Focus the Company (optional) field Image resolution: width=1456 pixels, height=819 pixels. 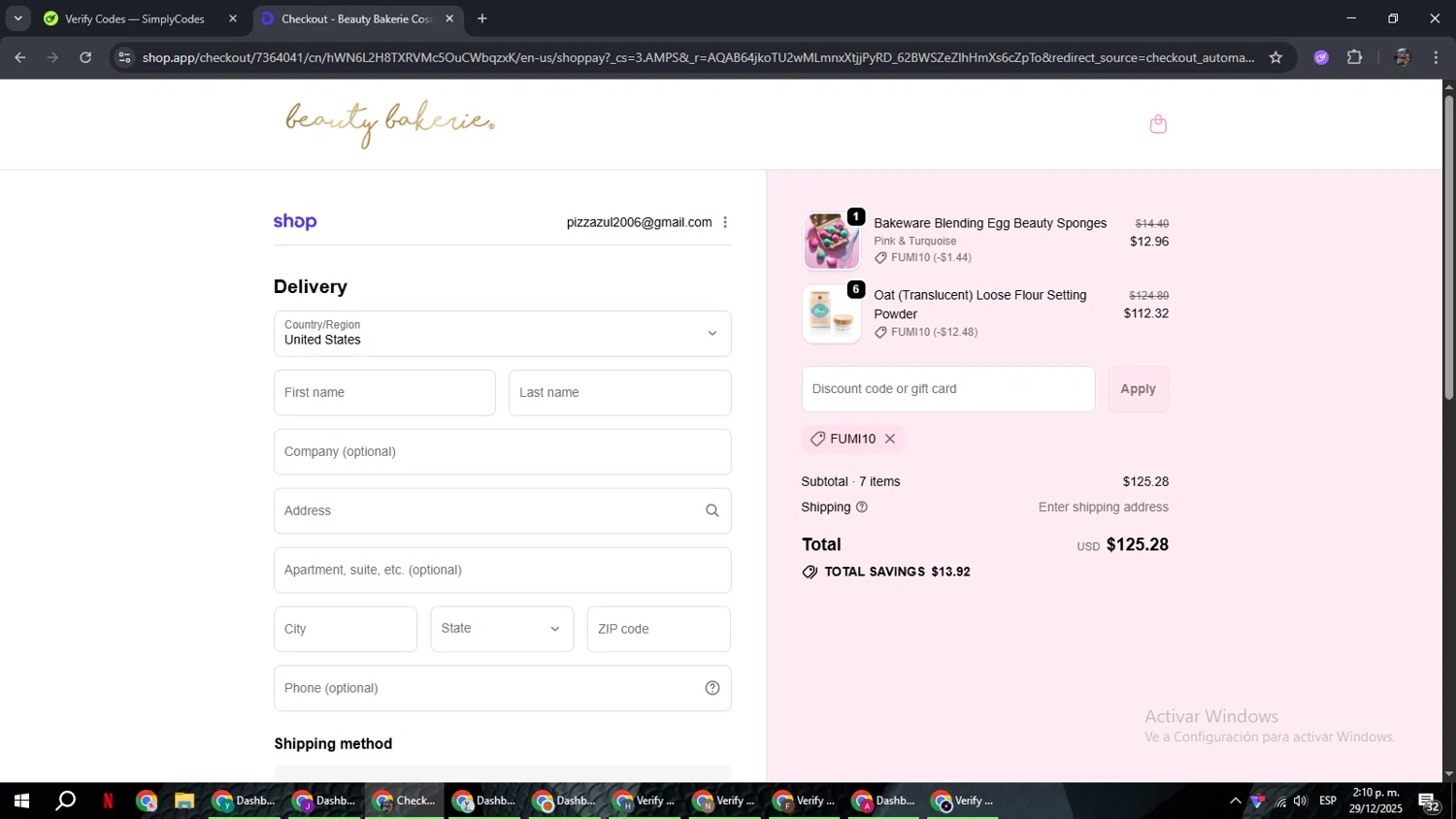(x=502, y=451)
